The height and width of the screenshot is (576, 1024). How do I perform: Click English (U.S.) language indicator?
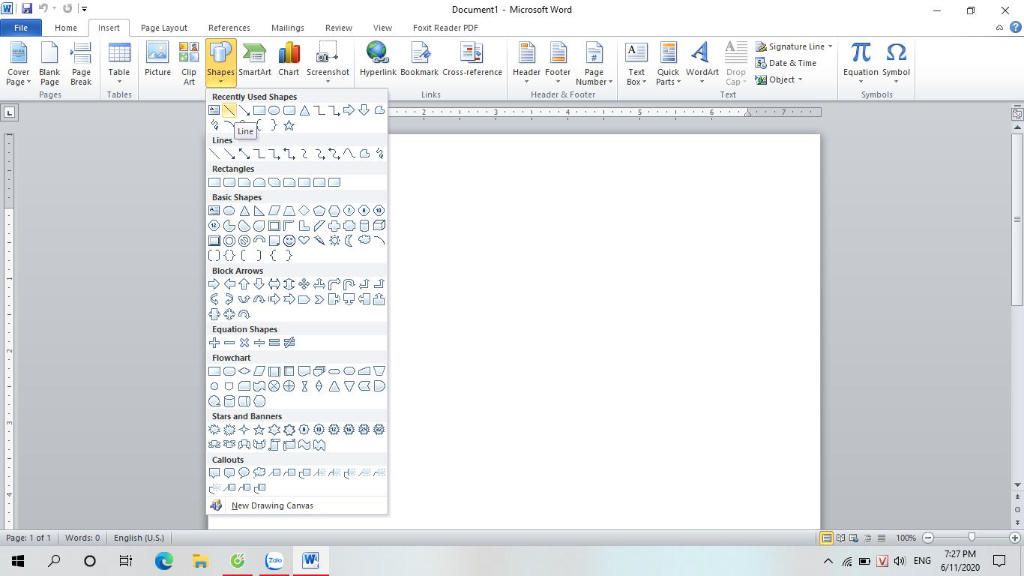pyautogui.click(x=139, y=538)
